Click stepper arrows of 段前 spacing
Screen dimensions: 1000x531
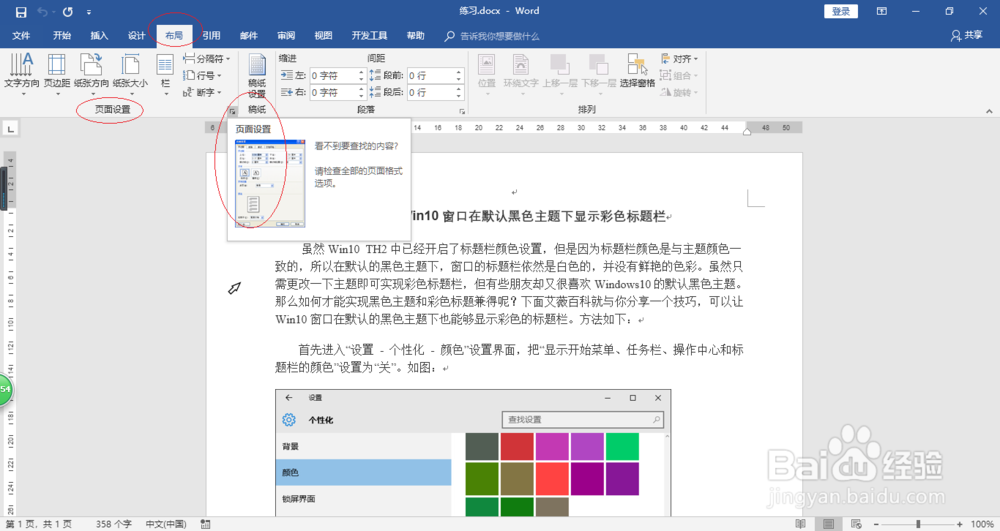coord(459,75)
